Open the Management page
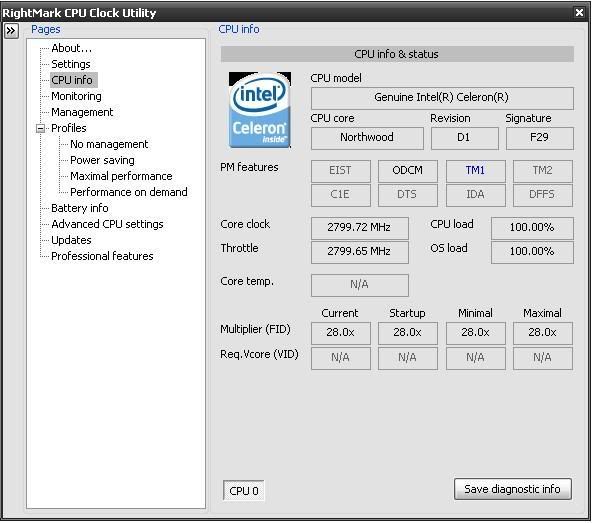Viewport: 592px width, 523px height. [x=82, y=112]
